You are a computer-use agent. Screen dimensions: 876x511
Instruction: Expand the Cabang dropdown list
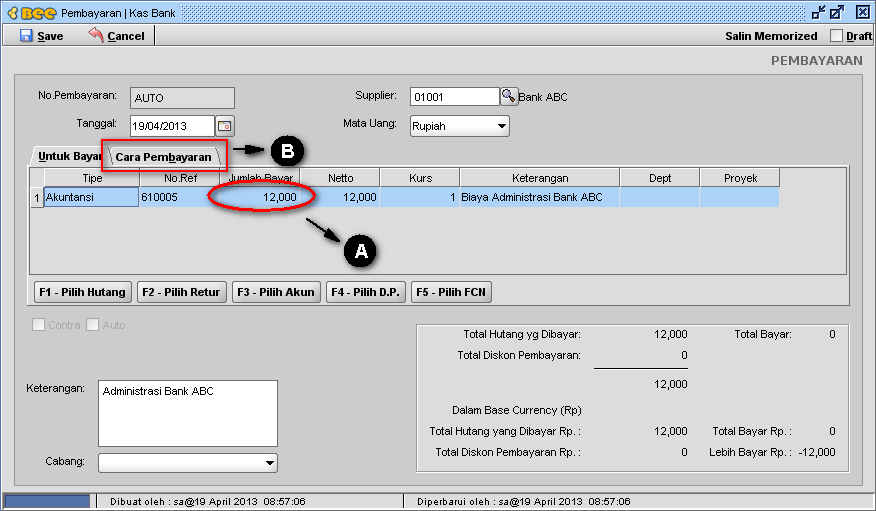269,463
